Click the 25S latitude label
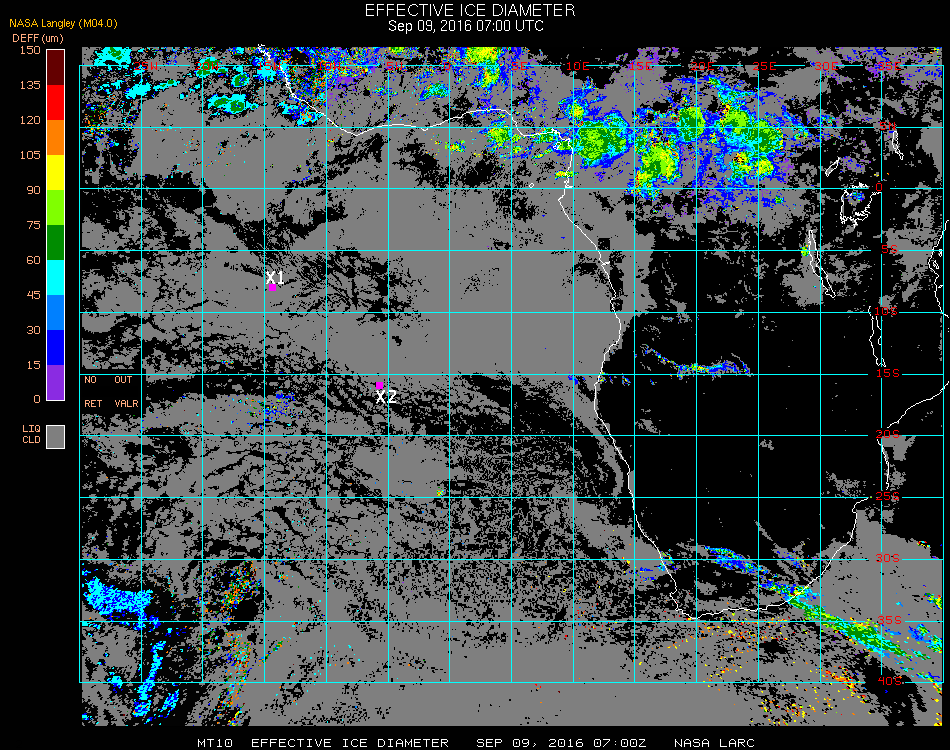 click(888, 497)
